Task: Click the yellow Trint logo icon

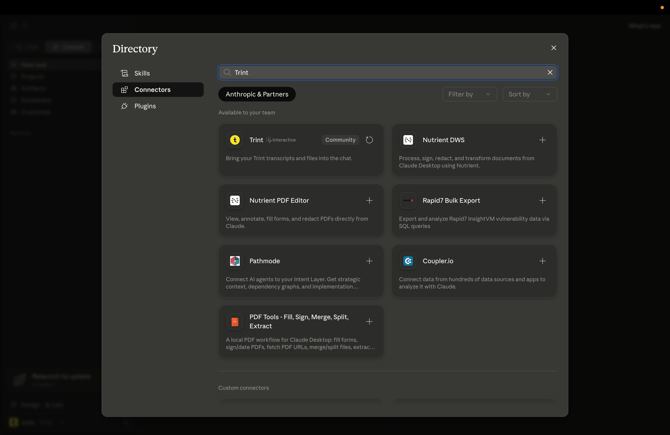Action: tap(235, 140)
